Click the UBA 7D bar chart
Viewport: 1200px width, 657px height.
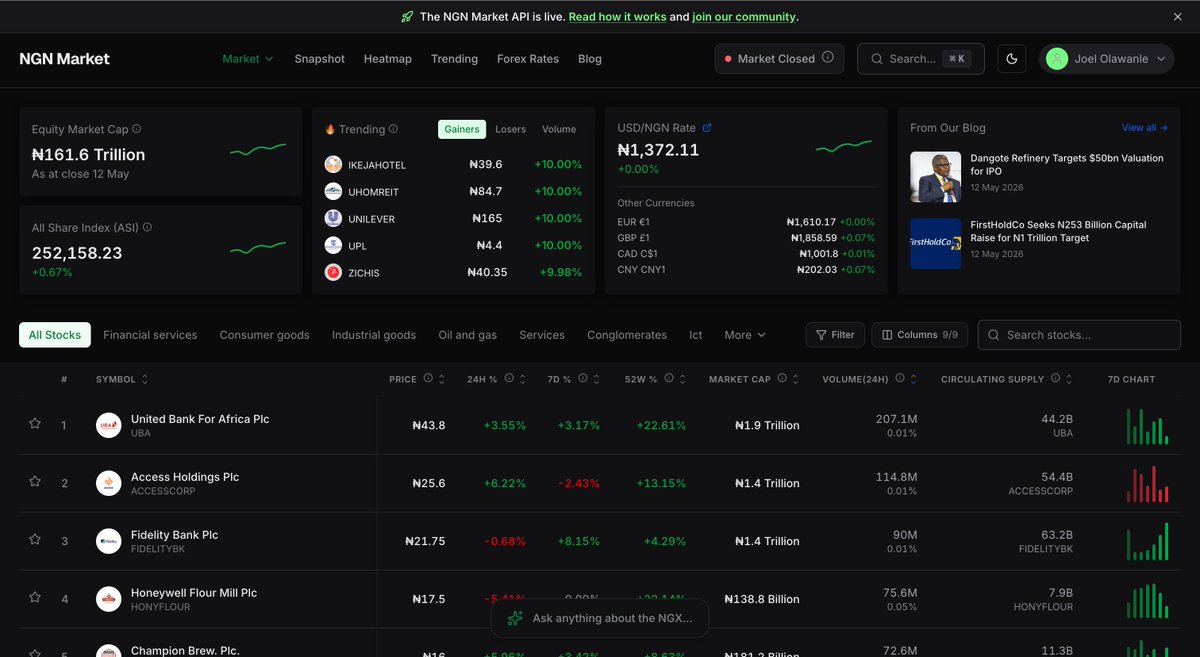(1147, 426)
